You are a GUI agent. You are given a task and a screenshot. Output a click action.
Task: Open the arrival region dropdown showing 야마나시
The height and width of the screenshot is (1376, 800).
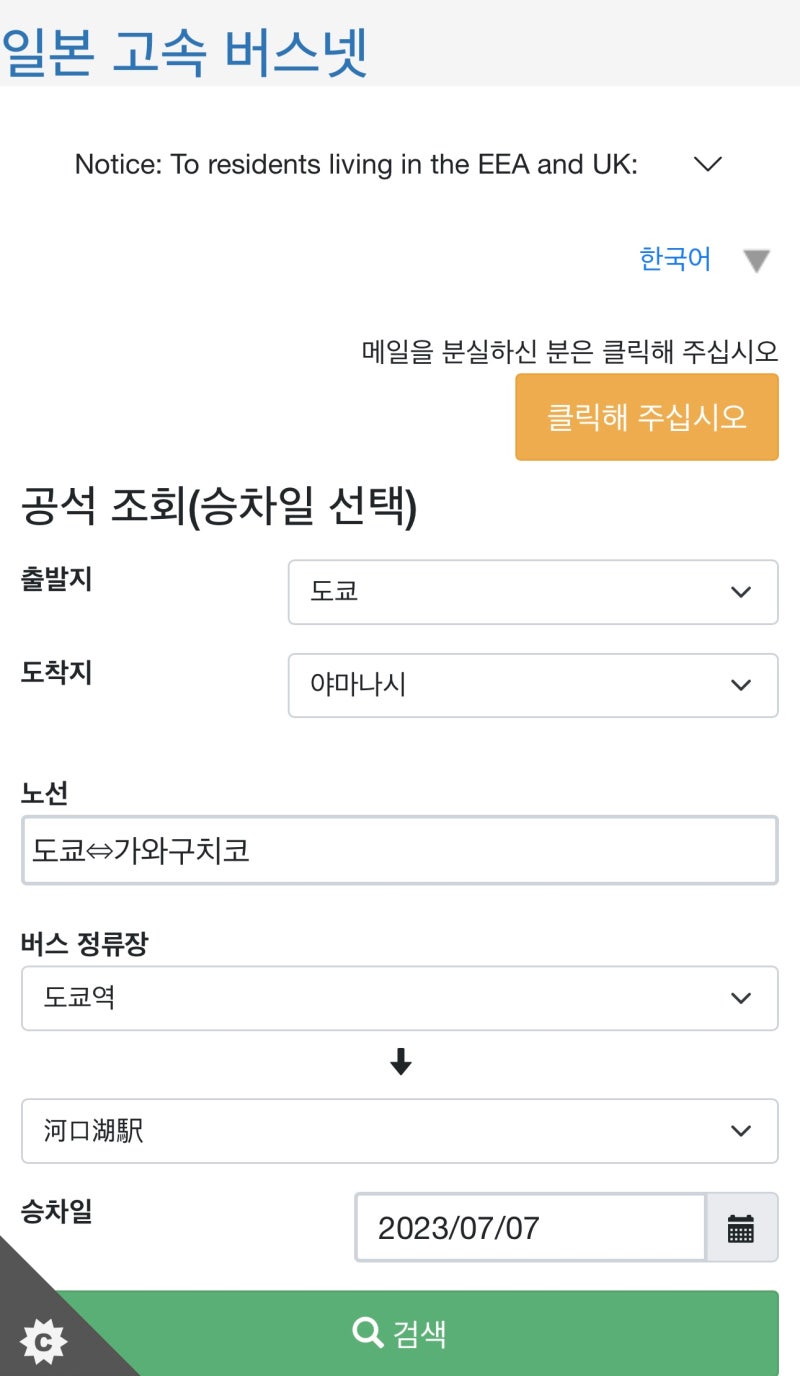[x=532, y=685]
